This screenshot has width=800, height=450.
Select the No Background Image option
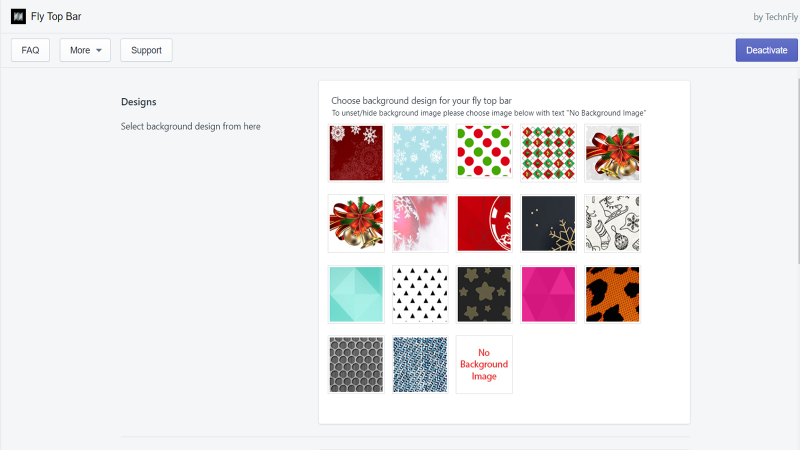click(484, 364)
